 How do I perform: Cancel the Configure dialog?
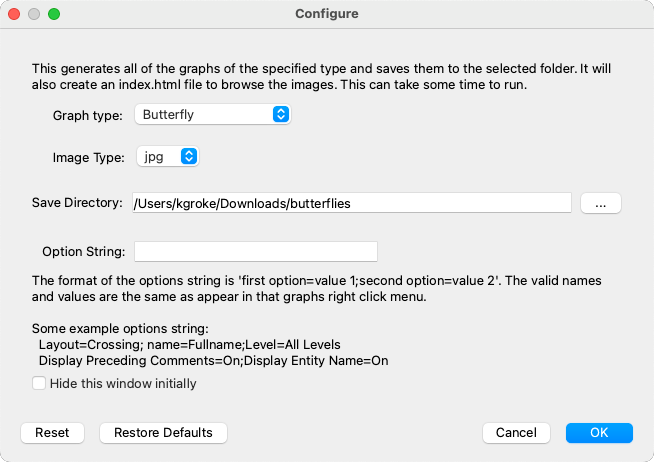[x=516, y=433]
